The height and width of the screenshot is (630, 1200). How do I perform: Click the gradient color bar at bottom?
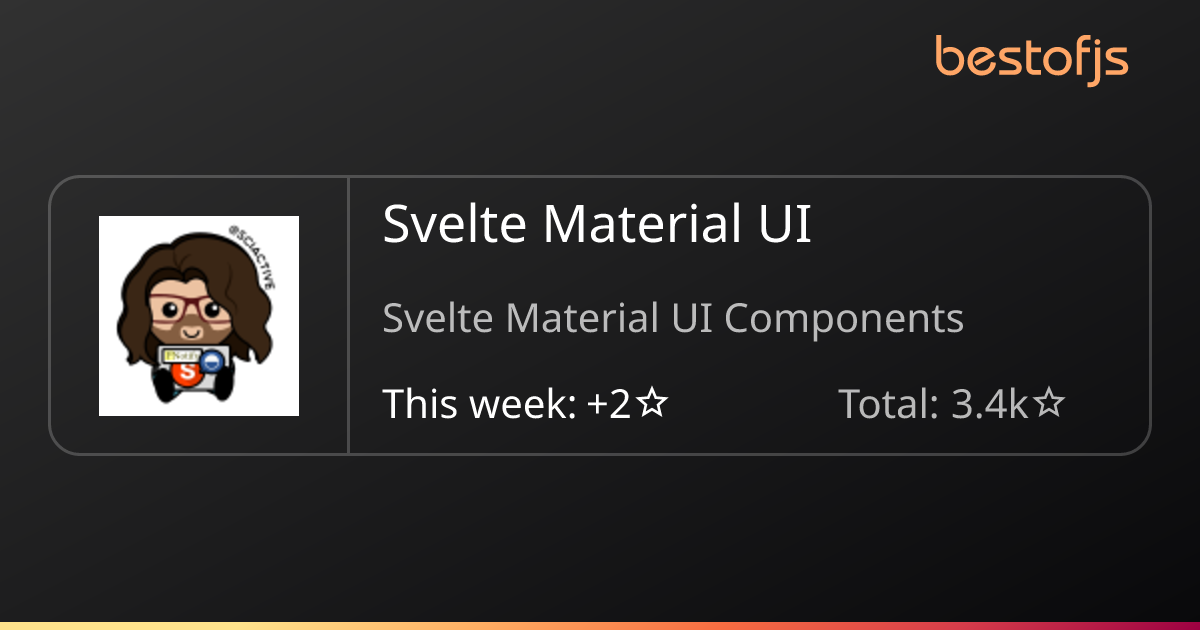(x=600, y=625)
